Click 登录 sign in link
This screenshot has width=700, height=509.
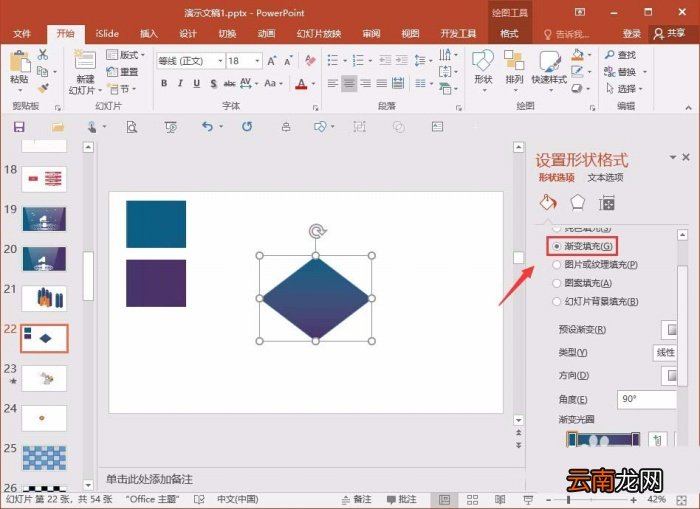click(x=632, y=33)
